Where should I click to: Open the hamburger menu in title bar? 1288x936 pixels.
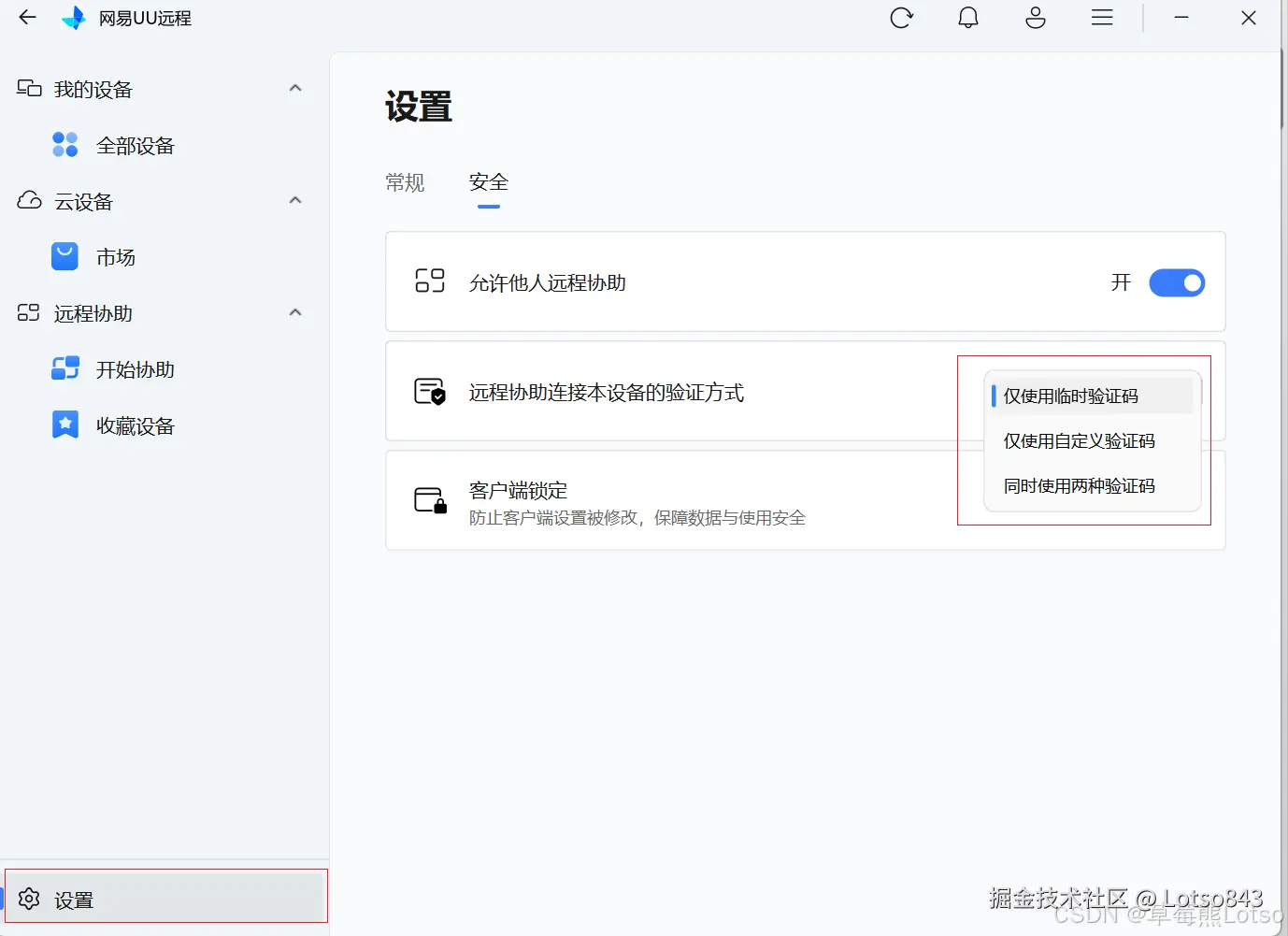coord(1101,17)
